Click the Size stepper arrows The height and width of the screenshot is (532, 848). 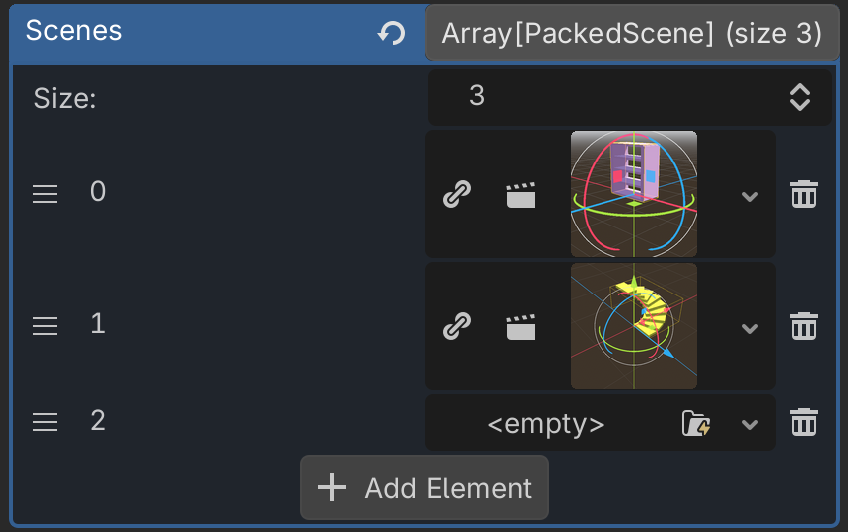pos(799,97)
